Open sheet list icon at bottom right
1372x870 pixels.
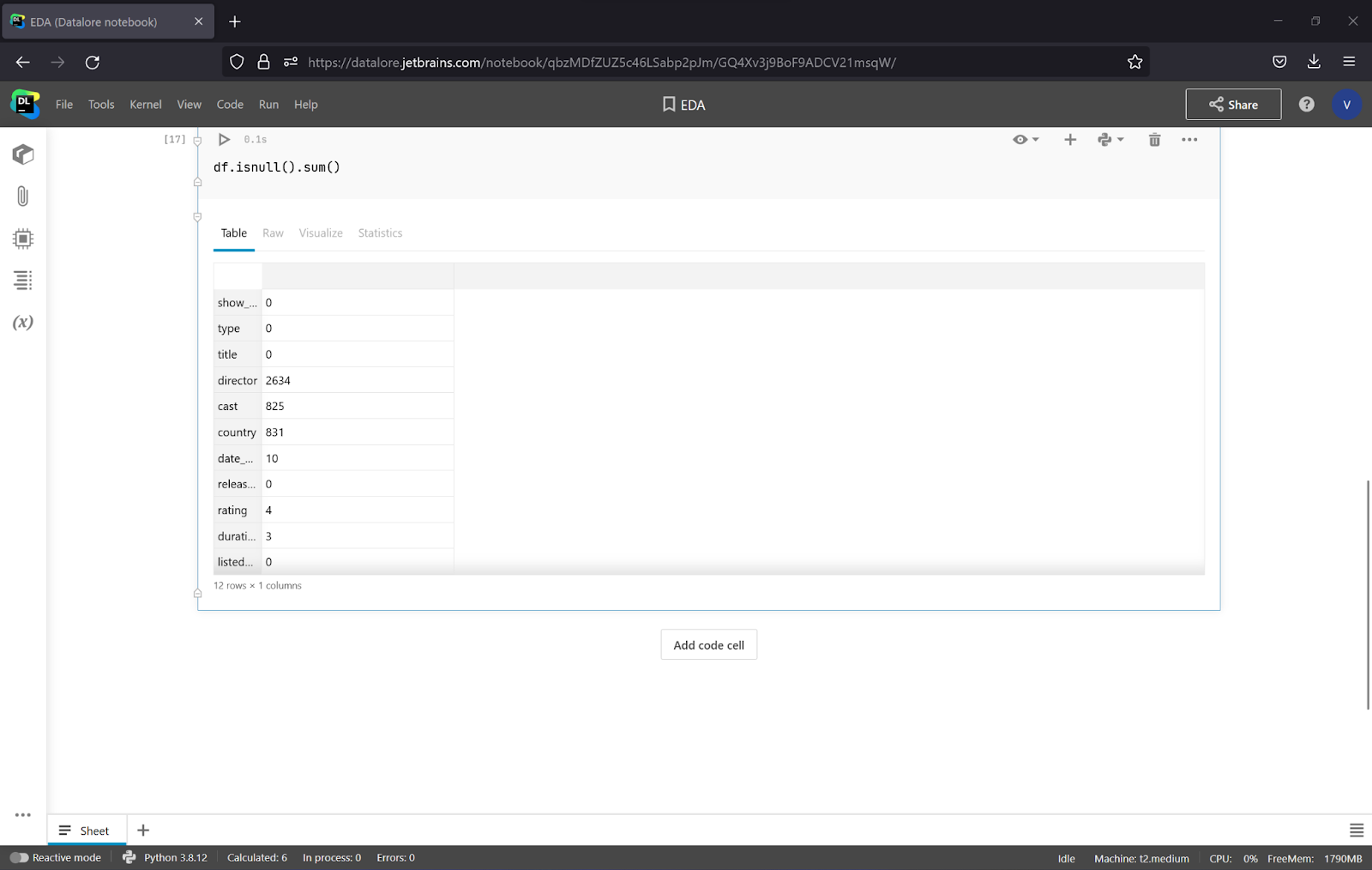(1357, 831)
